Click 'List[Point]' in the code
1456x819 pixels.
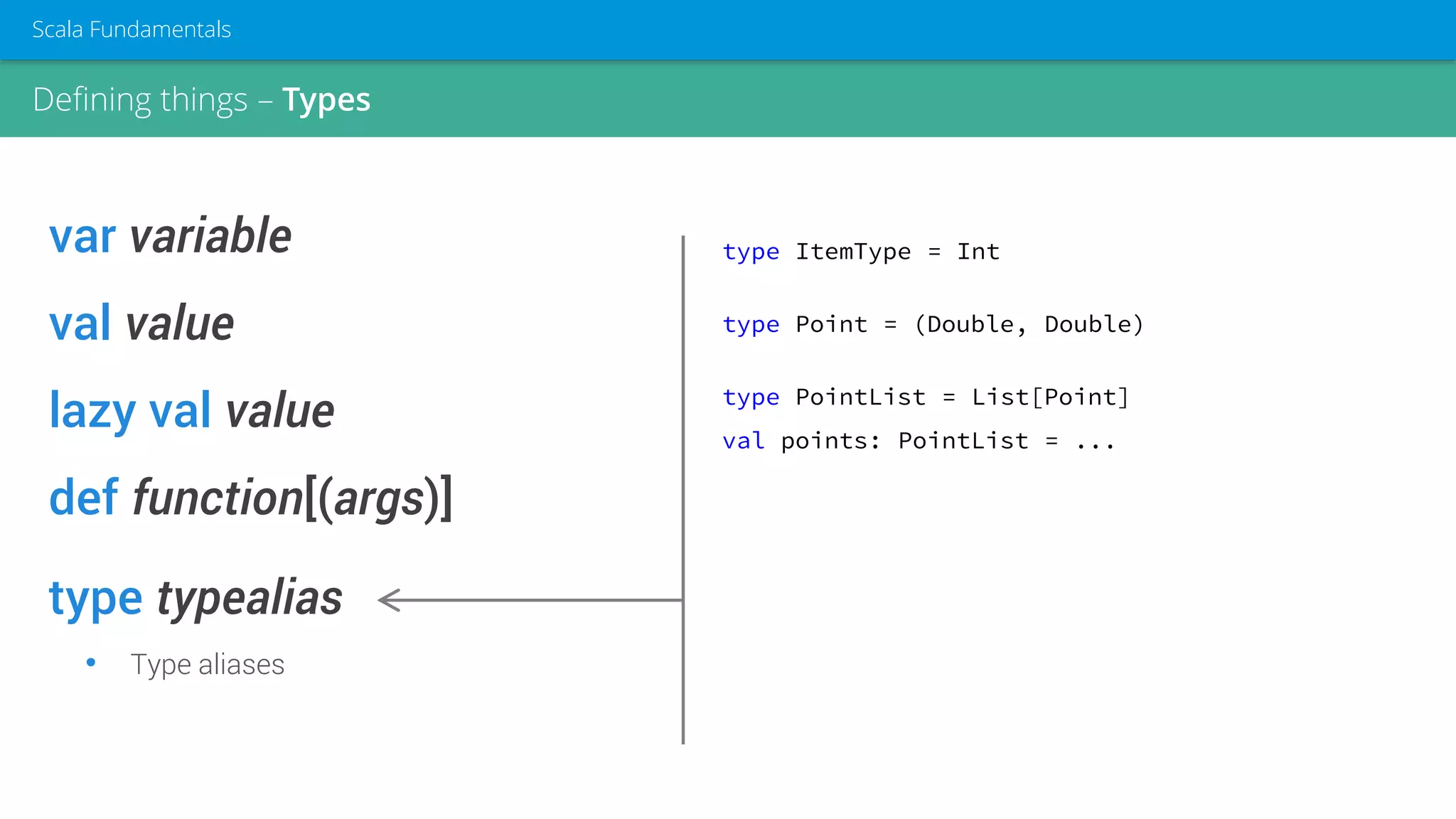(x=1050, y=397)
